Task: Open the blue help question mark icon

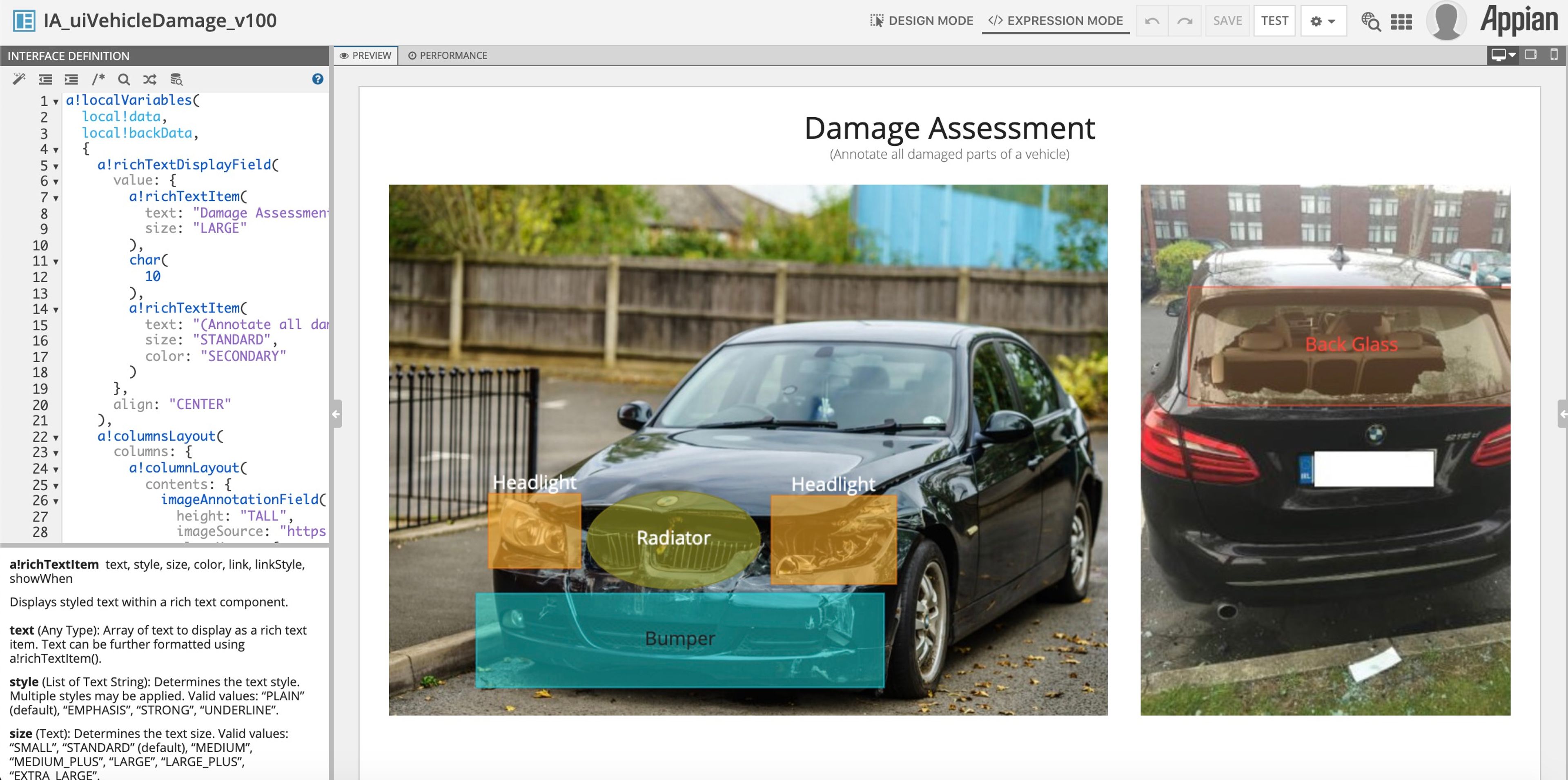Action: (x=318, y=78)
